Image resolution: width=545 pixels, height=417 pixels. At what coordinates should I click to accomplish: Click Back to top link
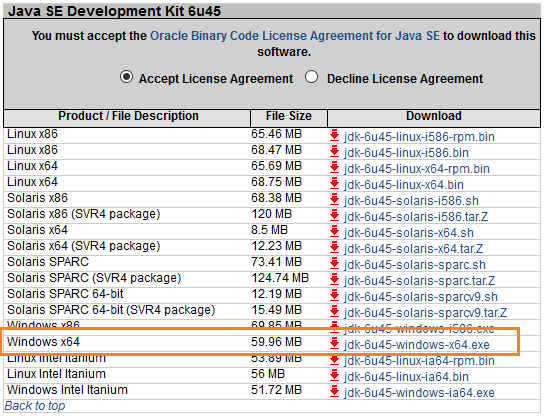[35, 406]
